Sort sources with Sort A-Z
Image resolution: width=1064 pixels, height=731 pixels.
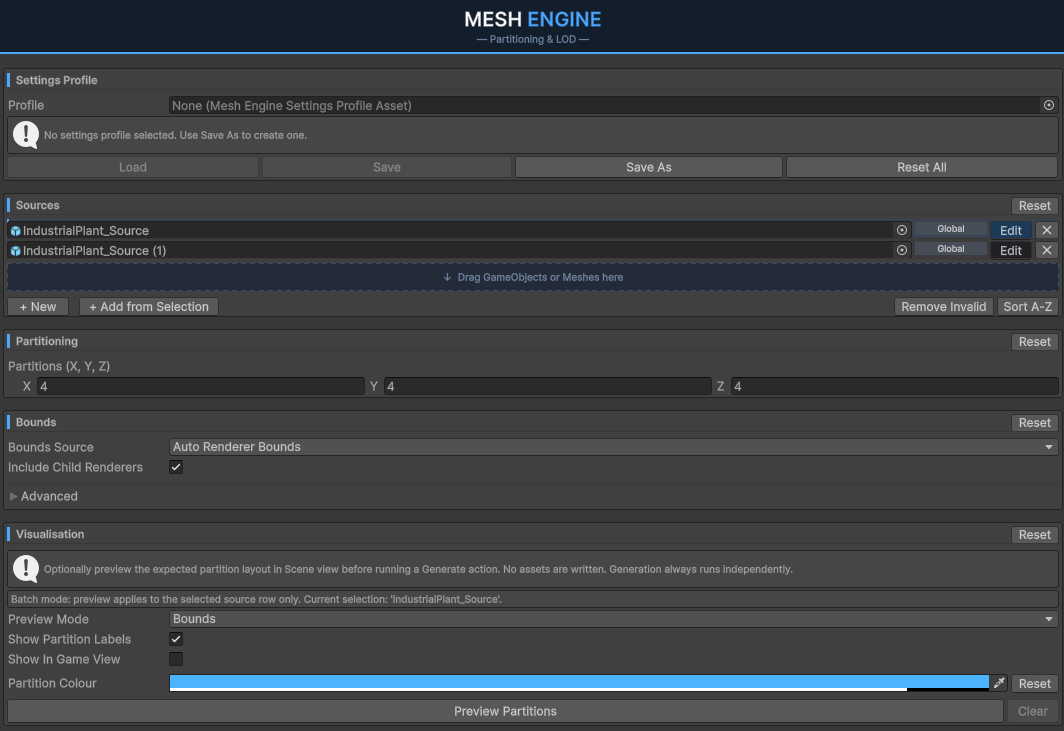[x=1027, y=306]
